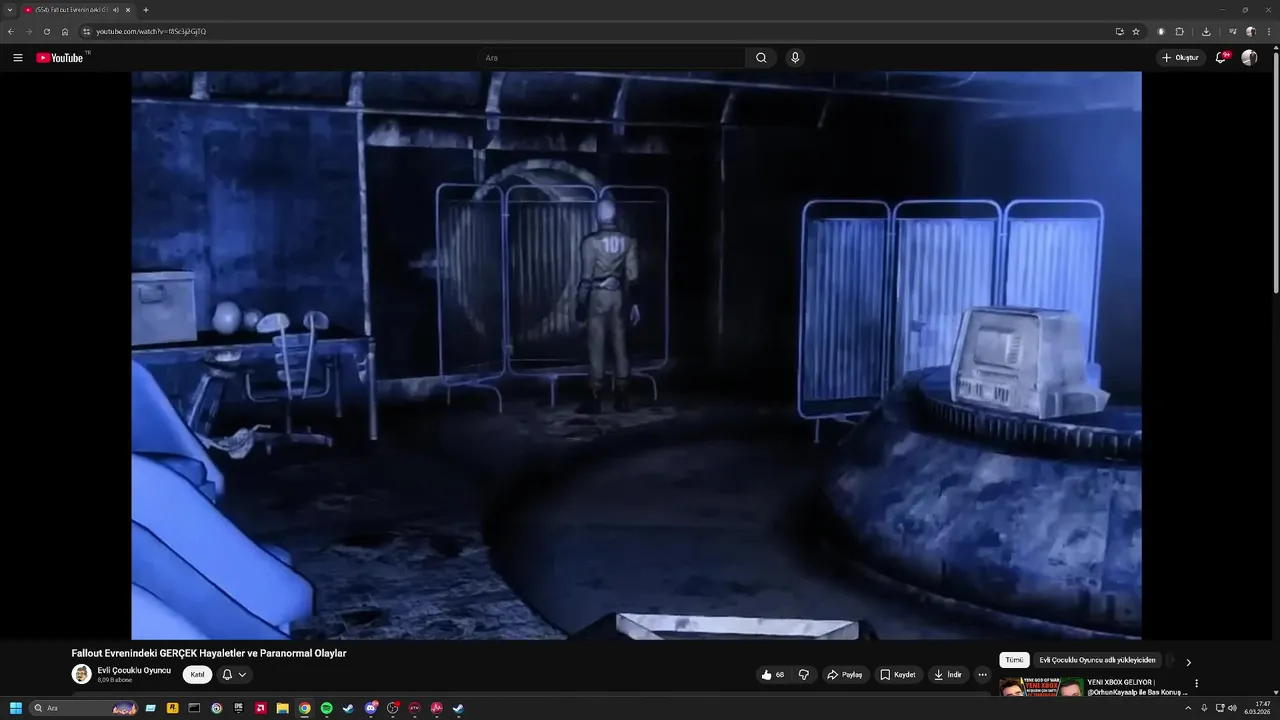Open Rockstar Games launcher from taskbar
This screenshot has width=1280, height=720.
click(172, 708)
